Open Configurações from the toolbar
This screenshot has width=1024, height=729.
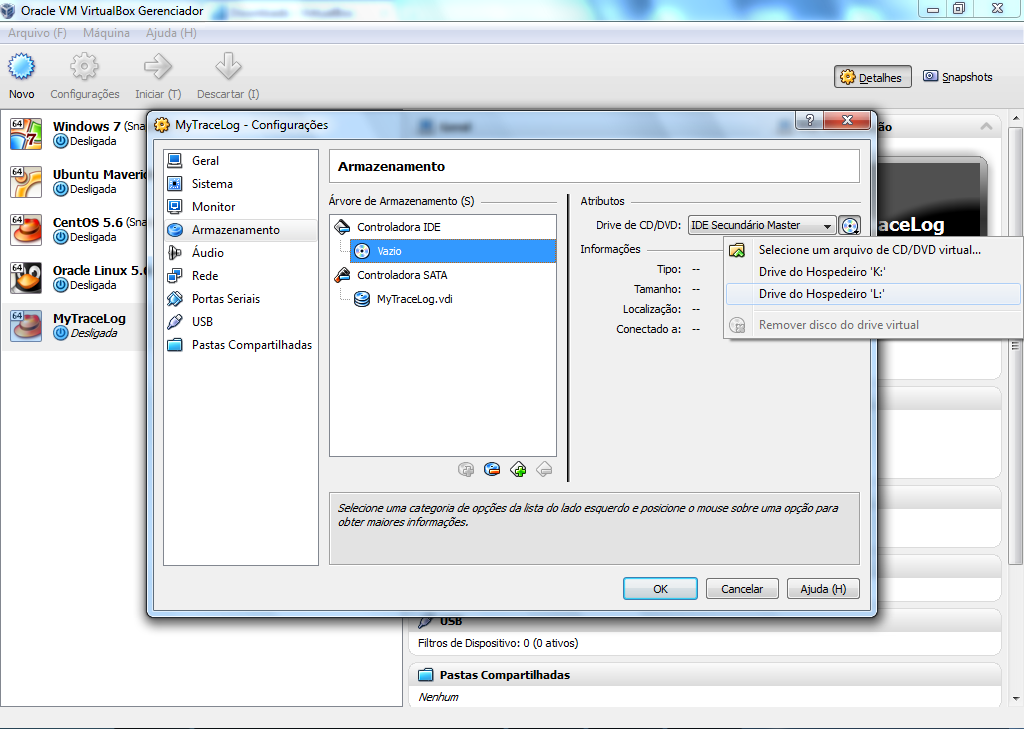[x=84, y=70]
